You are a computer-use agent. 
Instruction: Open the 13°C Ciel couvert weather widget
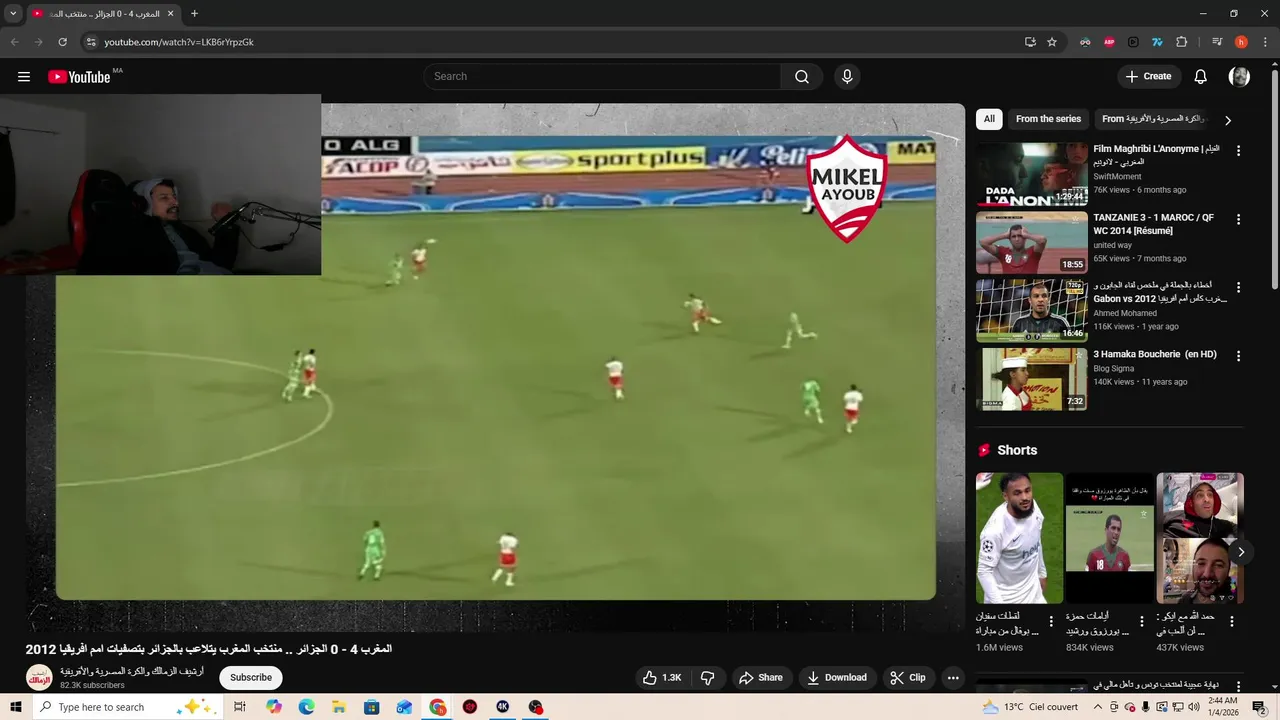point(1030,707)
